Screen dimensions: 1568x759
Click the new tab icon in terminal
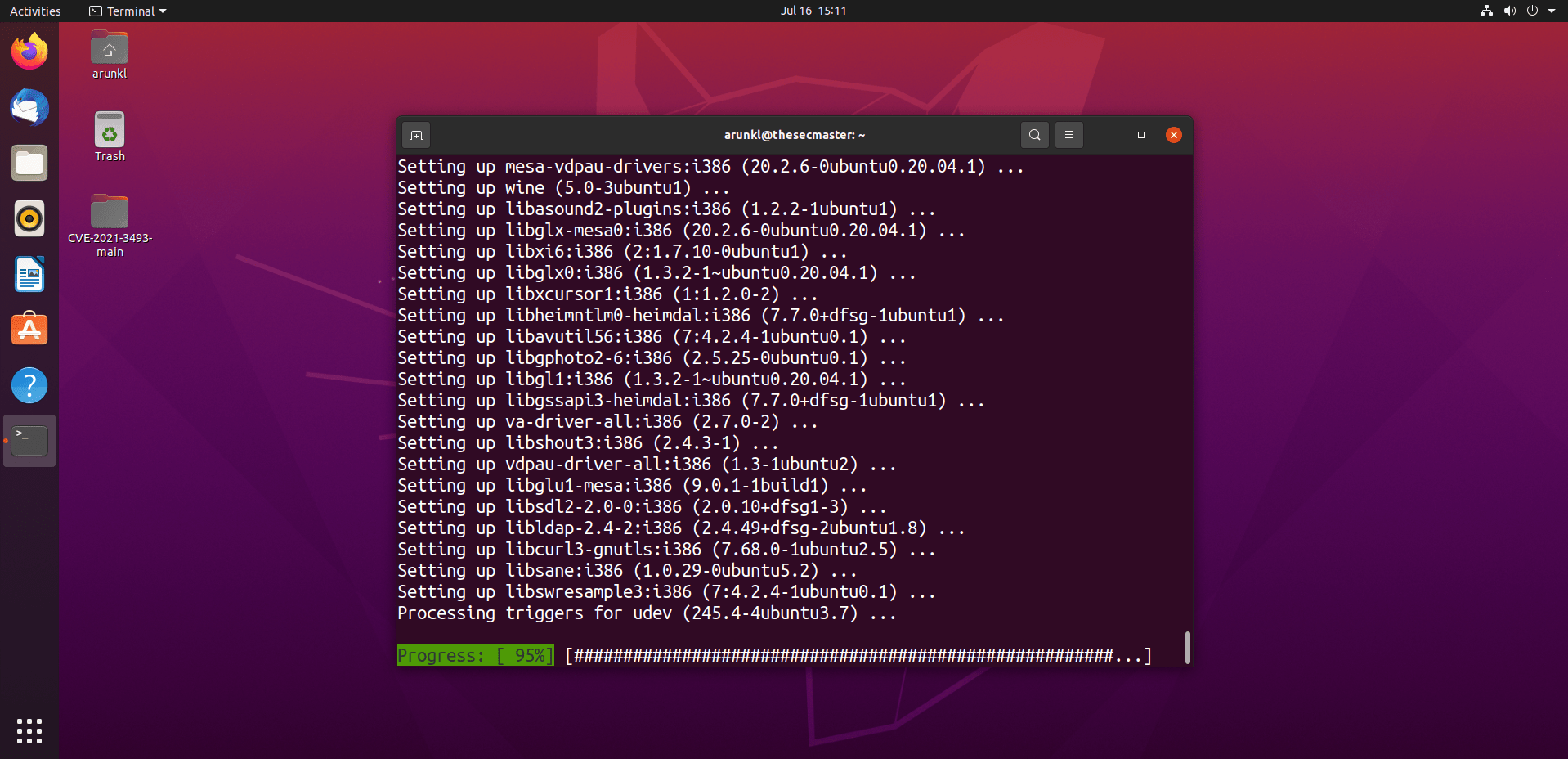click(416, 135)
